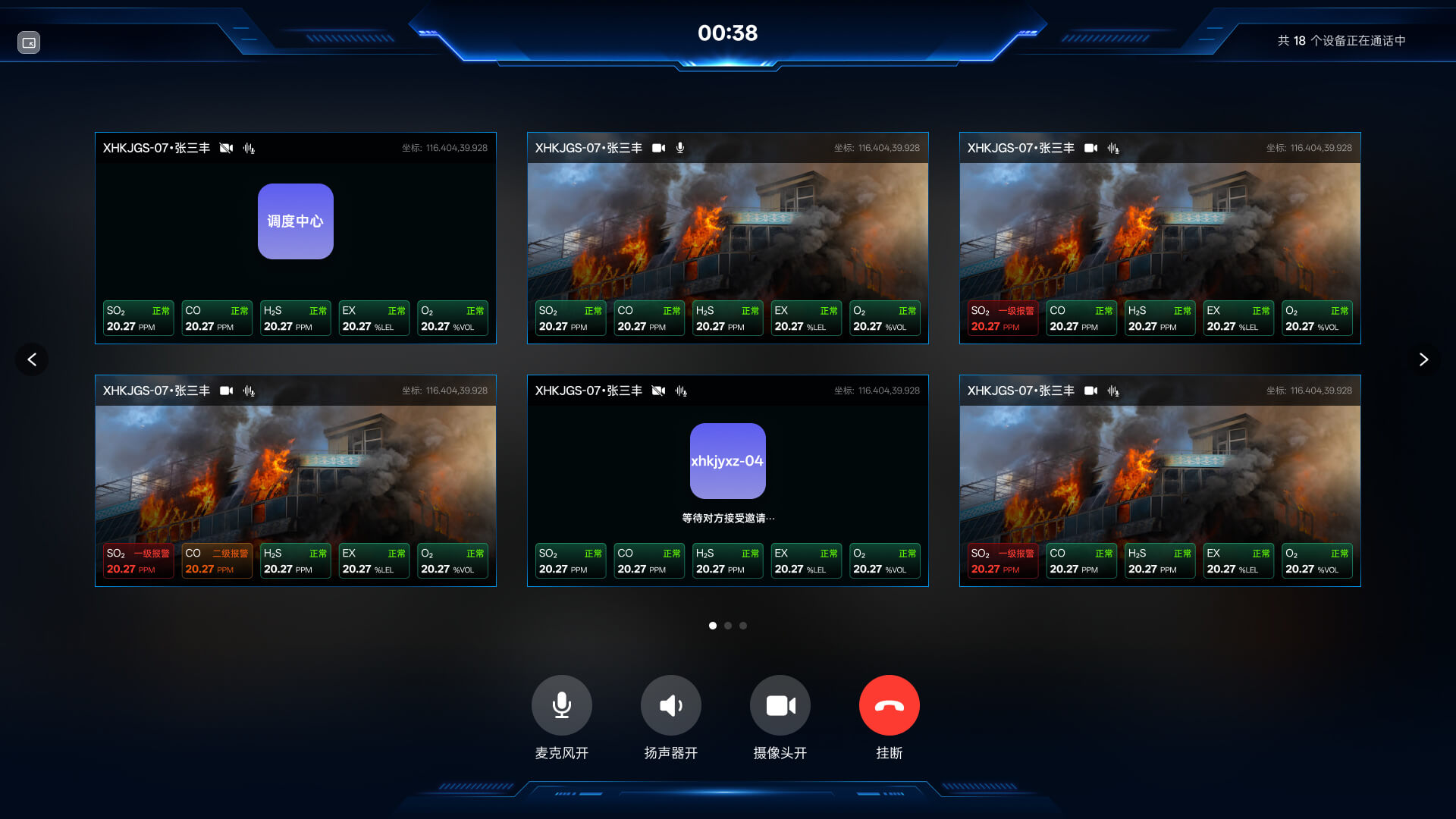Click the O₂ reading in the 调度中心 card
The height and width of the screenshot is (819, 1456).
coord(453,318)
